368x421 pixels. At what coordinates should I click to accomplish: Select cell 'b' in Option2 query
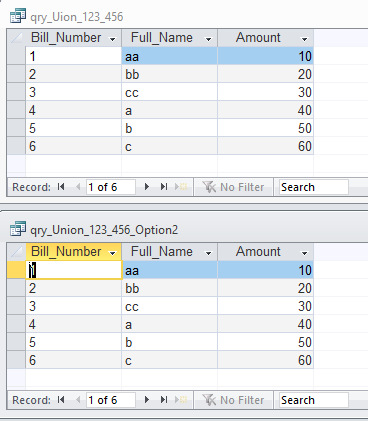[170, 342]
